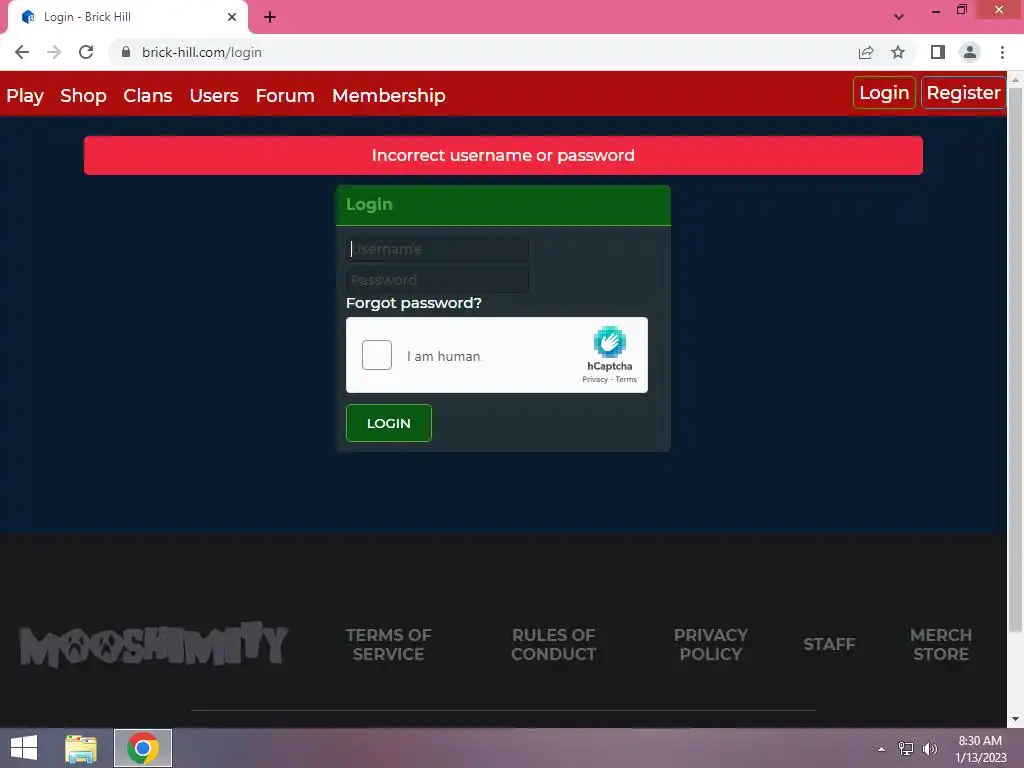Image resolution: width=1024 pixels, height=768 pixels.
Task: Click the browser forward arrow
Action: [54, 52]
